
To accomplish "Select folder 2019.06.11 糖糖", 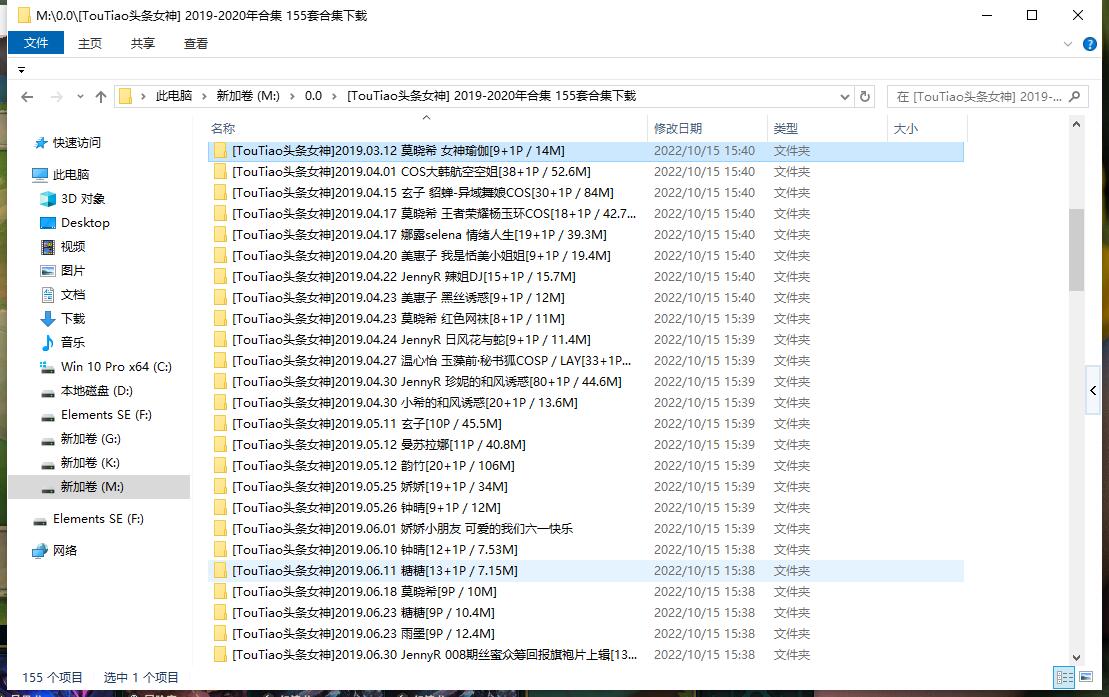I will tap(586, 571).
